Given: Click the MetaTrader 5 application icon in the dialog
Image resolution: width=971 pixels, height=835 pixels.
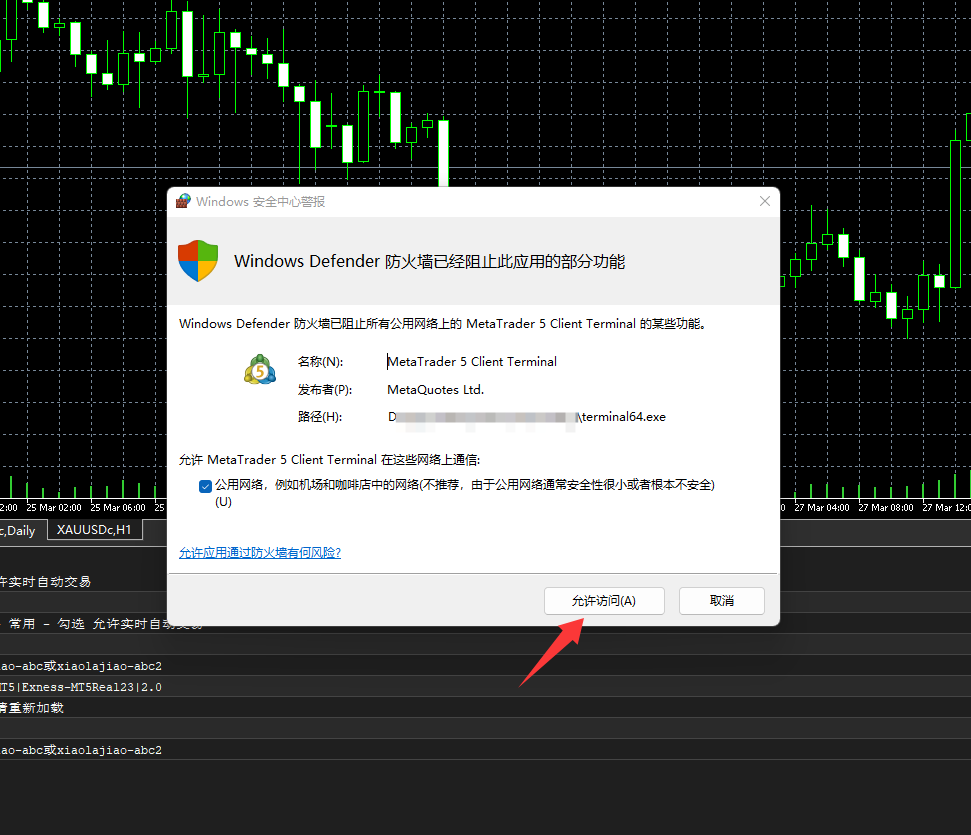Looking at the screenshot, I should coord(260,370).
